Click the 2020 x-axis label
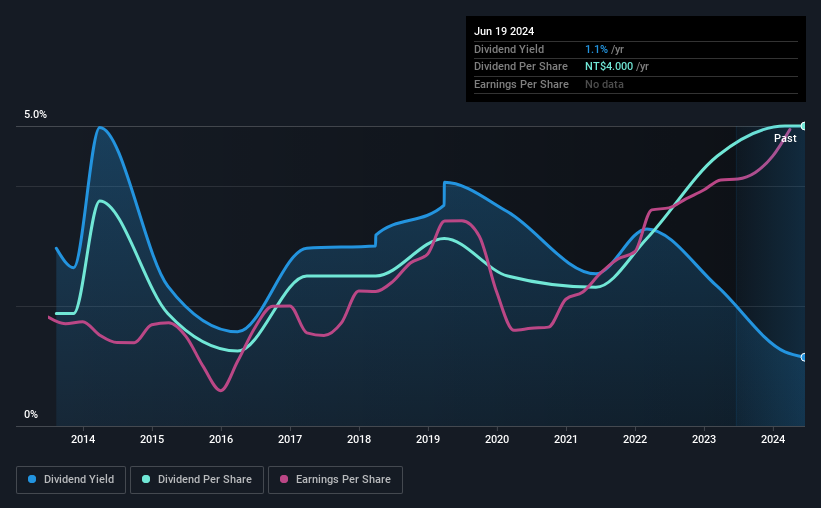The width and height of the screenshot is (821, 508). [497, 439]
